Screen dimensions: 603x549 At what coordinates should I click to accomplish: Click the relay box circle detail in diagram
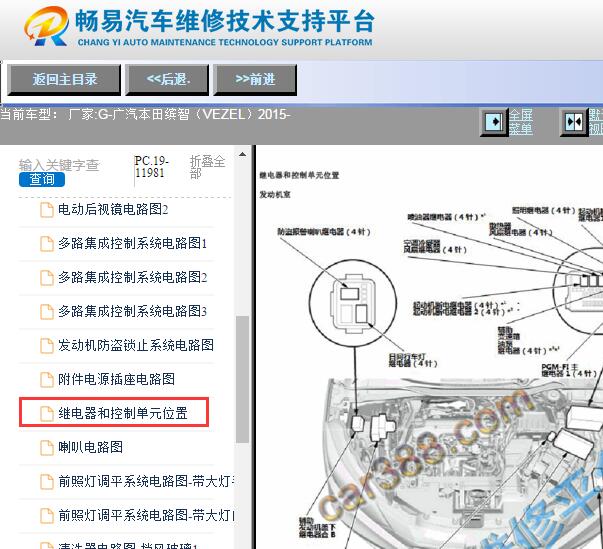pyautogui.click(x=353, y=303)
